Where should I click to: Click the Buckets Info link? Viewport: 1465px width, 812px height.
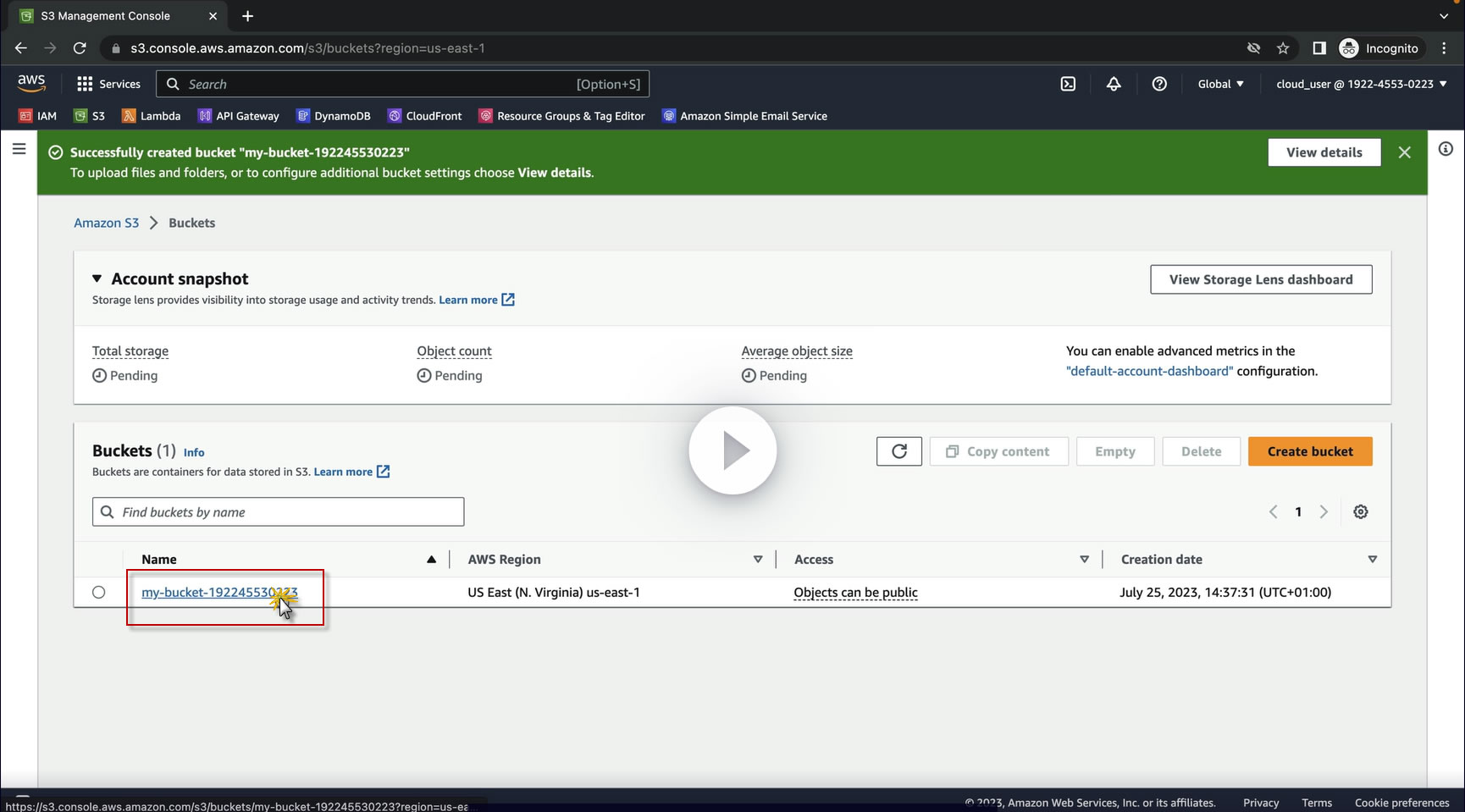click(x=194, y=452)
